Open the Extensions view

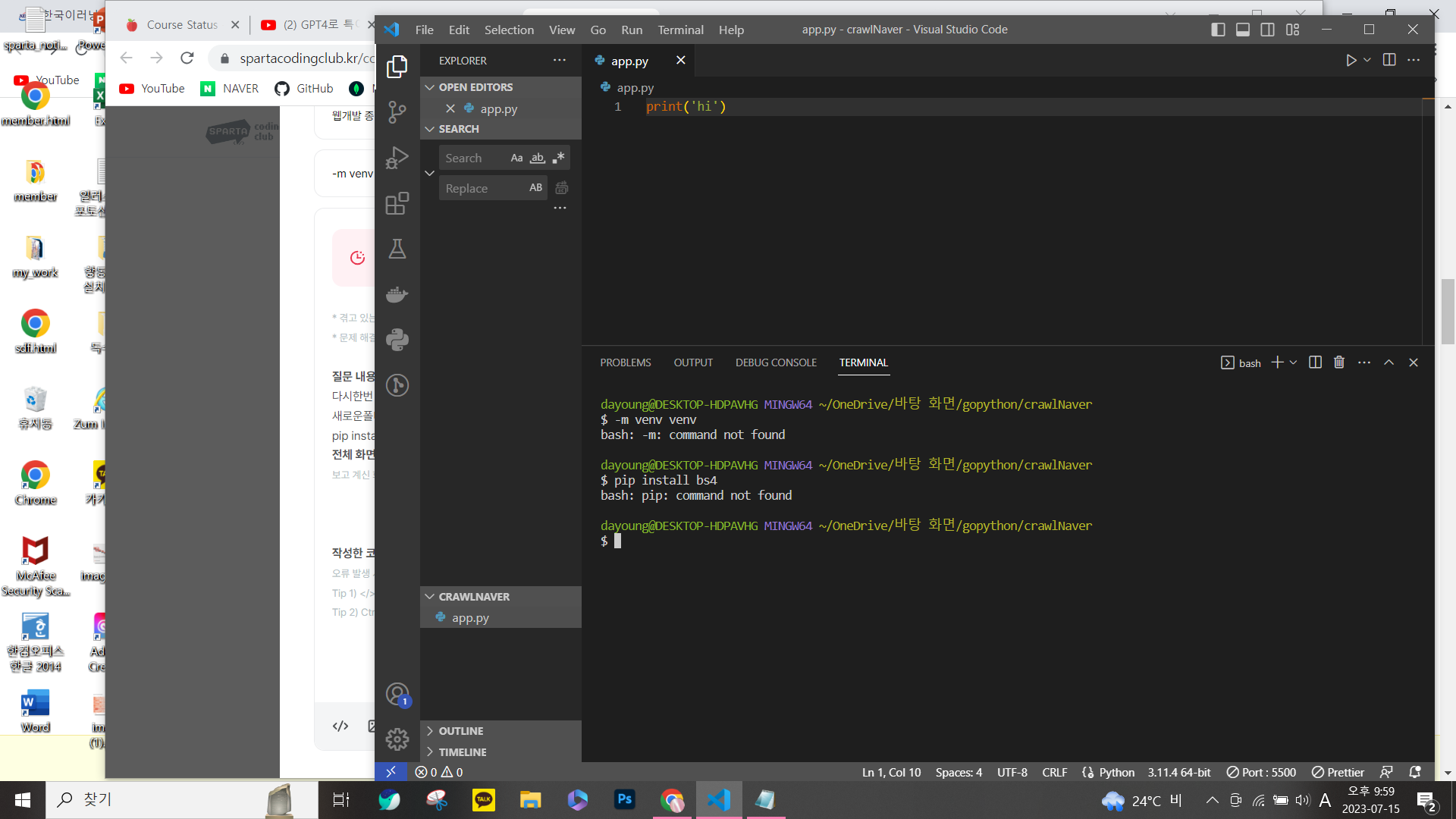click(397, 203)
